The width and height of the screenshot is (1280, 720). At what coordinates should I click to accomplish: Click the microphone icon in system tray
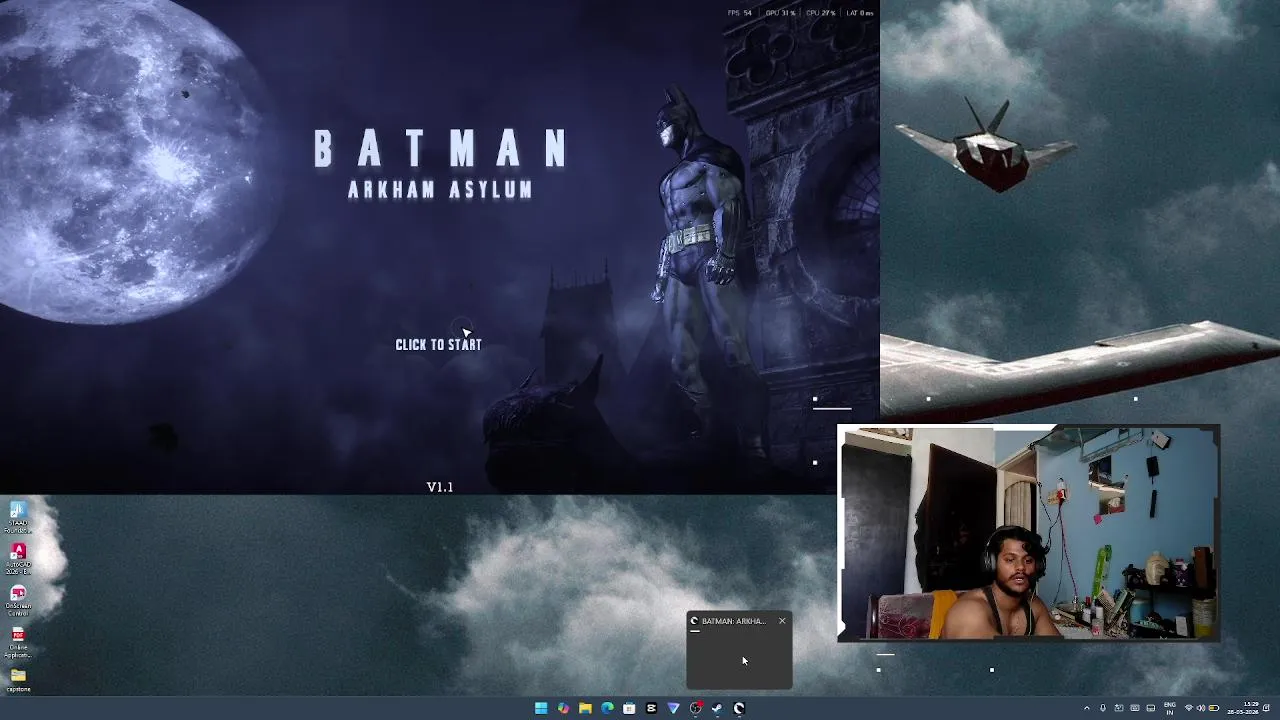1103,708
